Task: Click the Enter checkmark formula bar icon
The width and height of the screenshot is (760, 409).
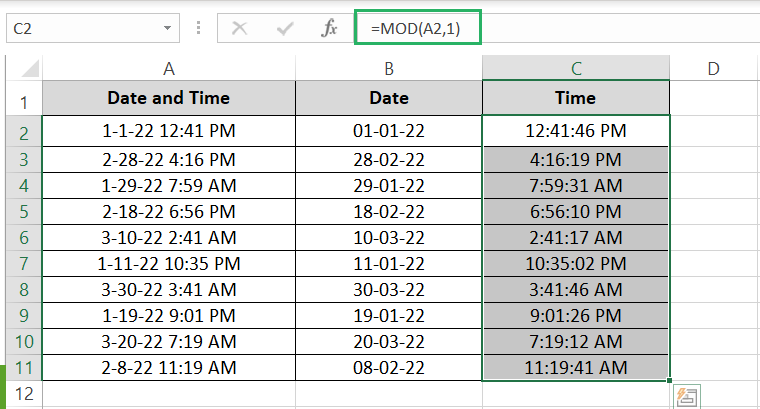Action: [x=285, y=28]
